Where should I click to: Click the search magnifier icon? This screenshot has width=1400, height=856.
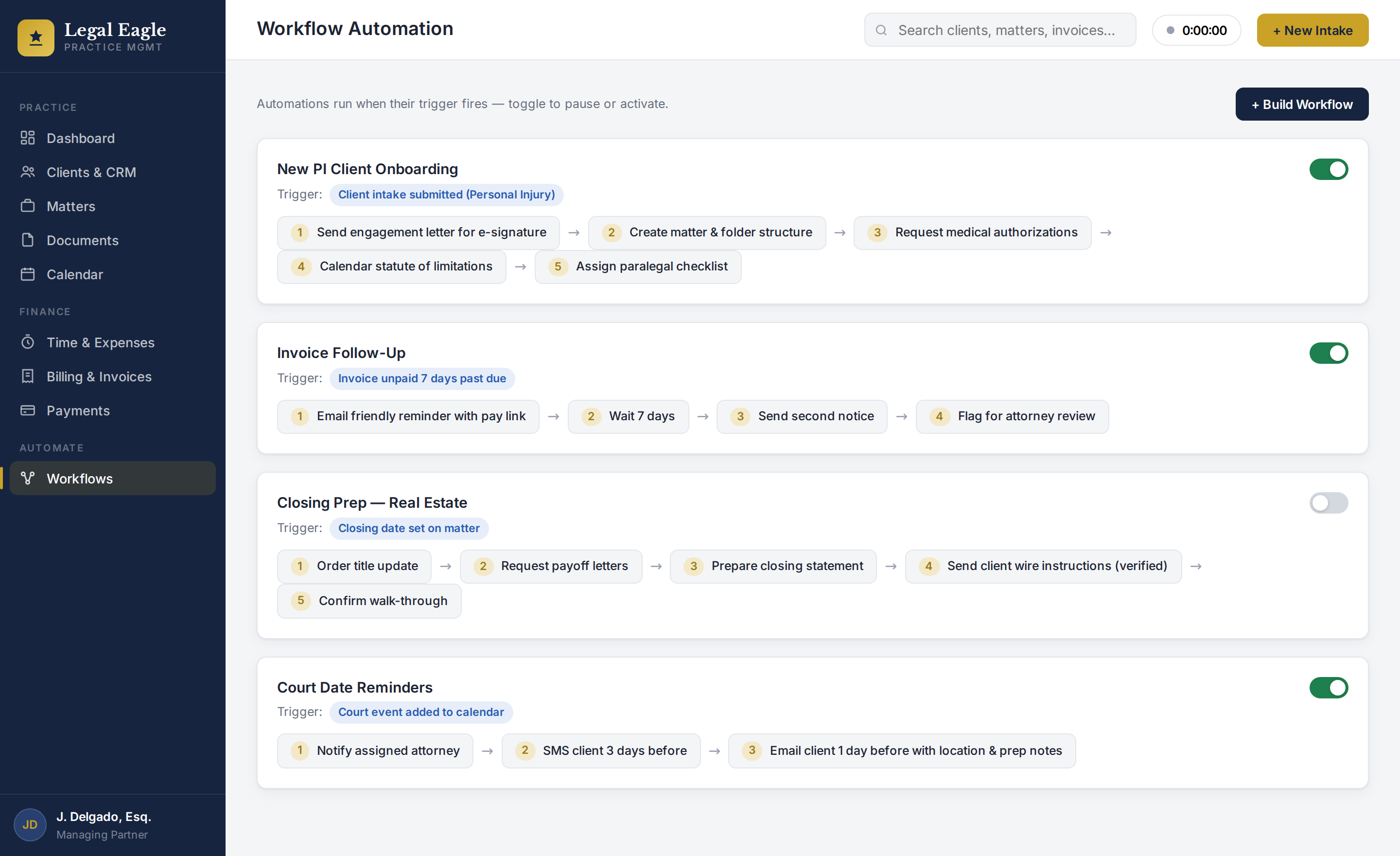point(881,30)
